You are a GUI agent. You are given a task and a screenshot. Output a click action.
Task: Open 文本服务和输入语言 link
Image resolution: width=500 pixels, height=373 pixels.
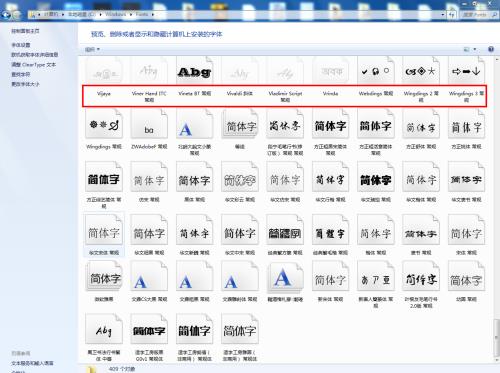coord(32,363)
